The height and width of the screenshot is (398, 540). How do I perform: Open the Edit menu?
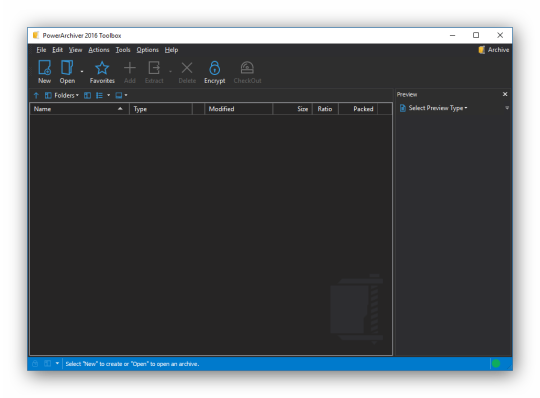tap(58, 50)
